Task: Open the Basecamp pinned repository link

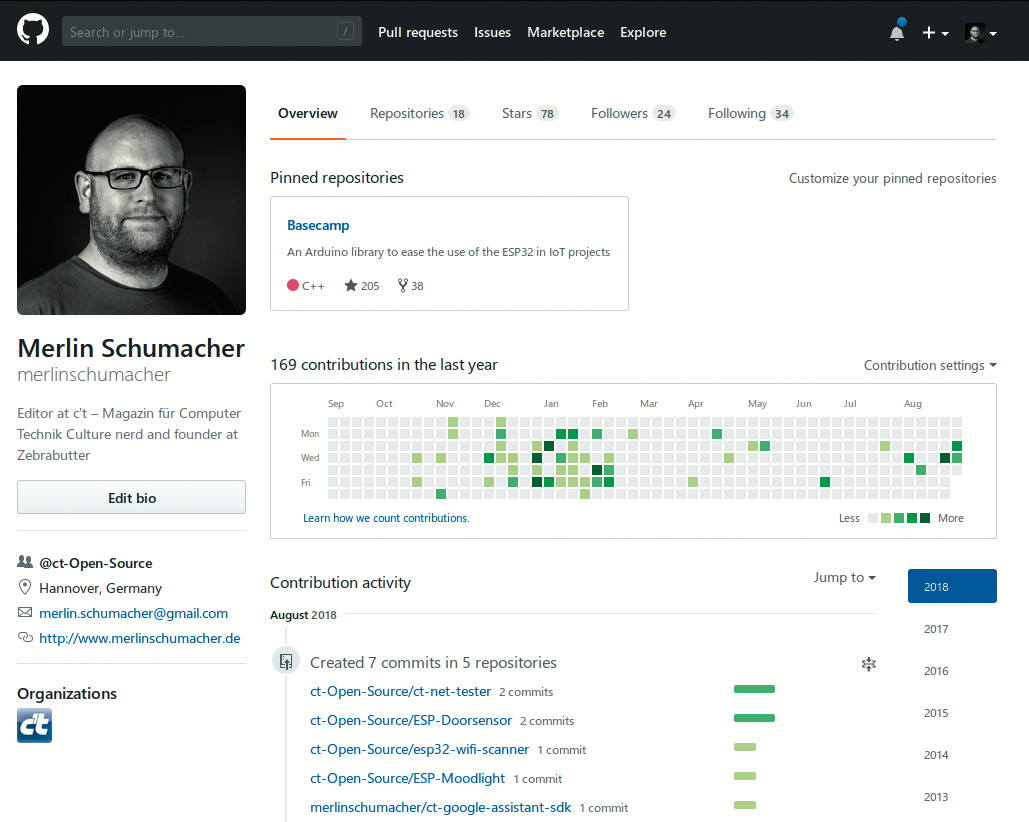Action: pos(318,226)
